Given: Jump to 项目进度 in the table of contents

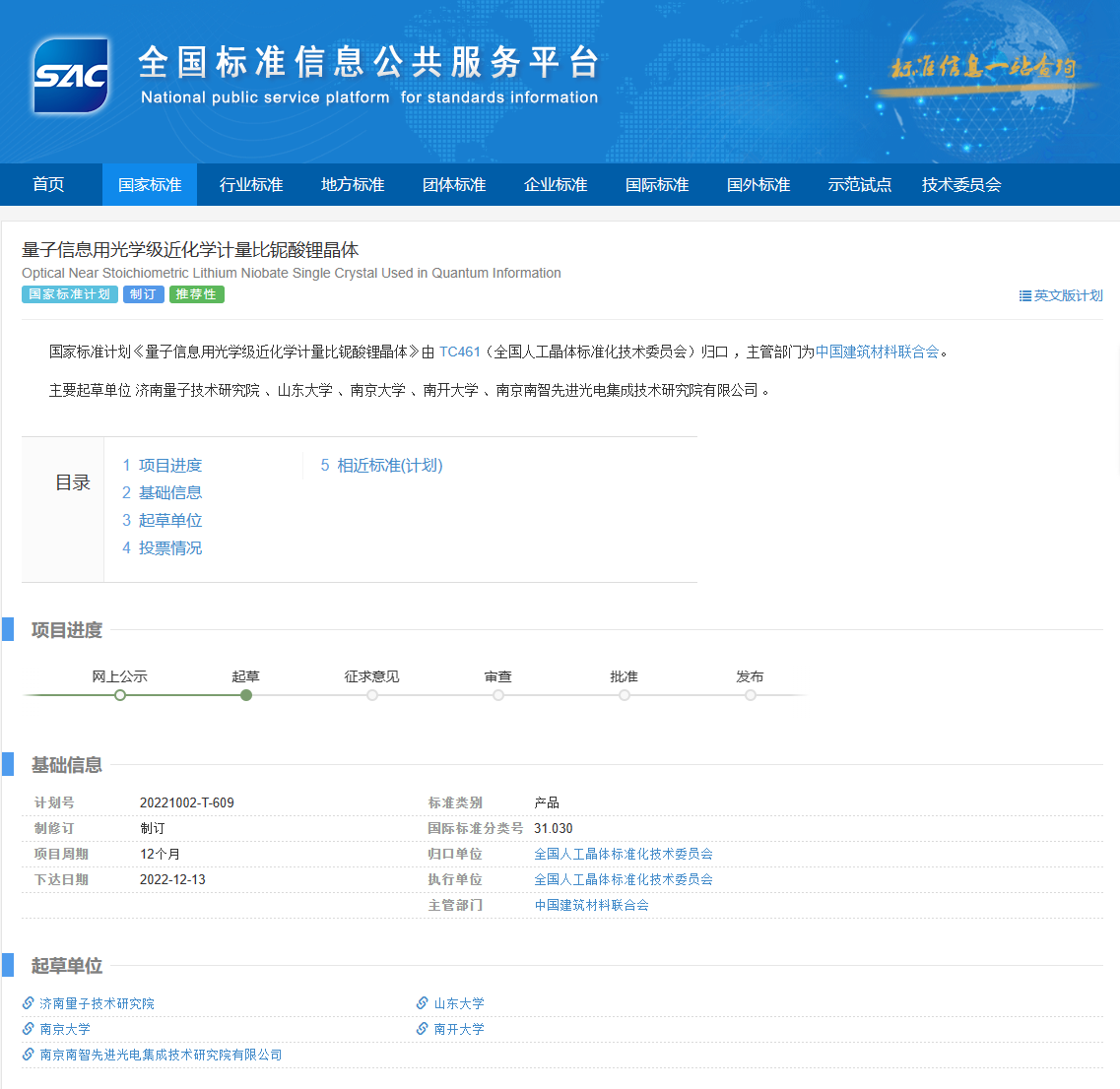Looking at the screenshot, I should pyautogui.click(x=163, y=465).
